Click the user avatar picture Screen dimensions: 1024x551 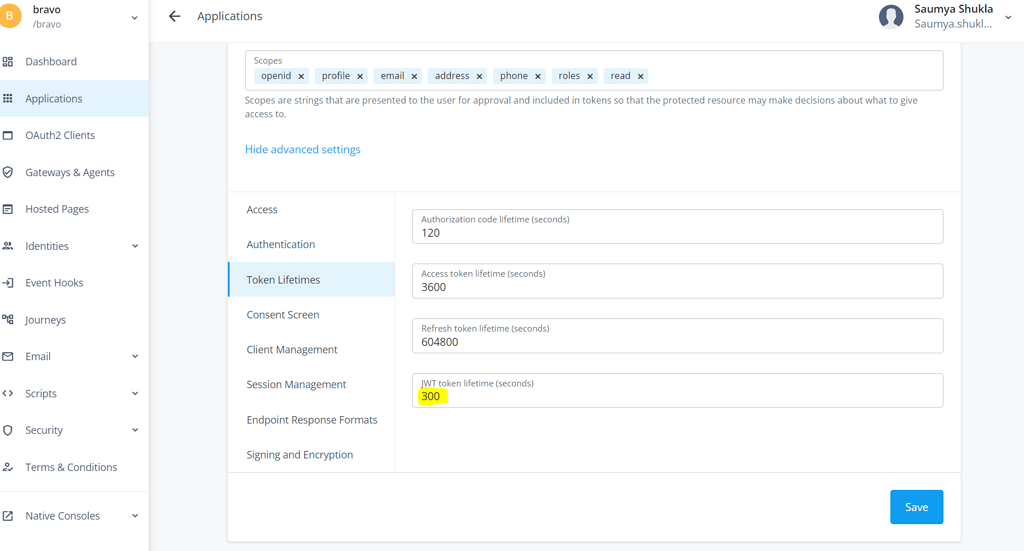coord(891,17)
